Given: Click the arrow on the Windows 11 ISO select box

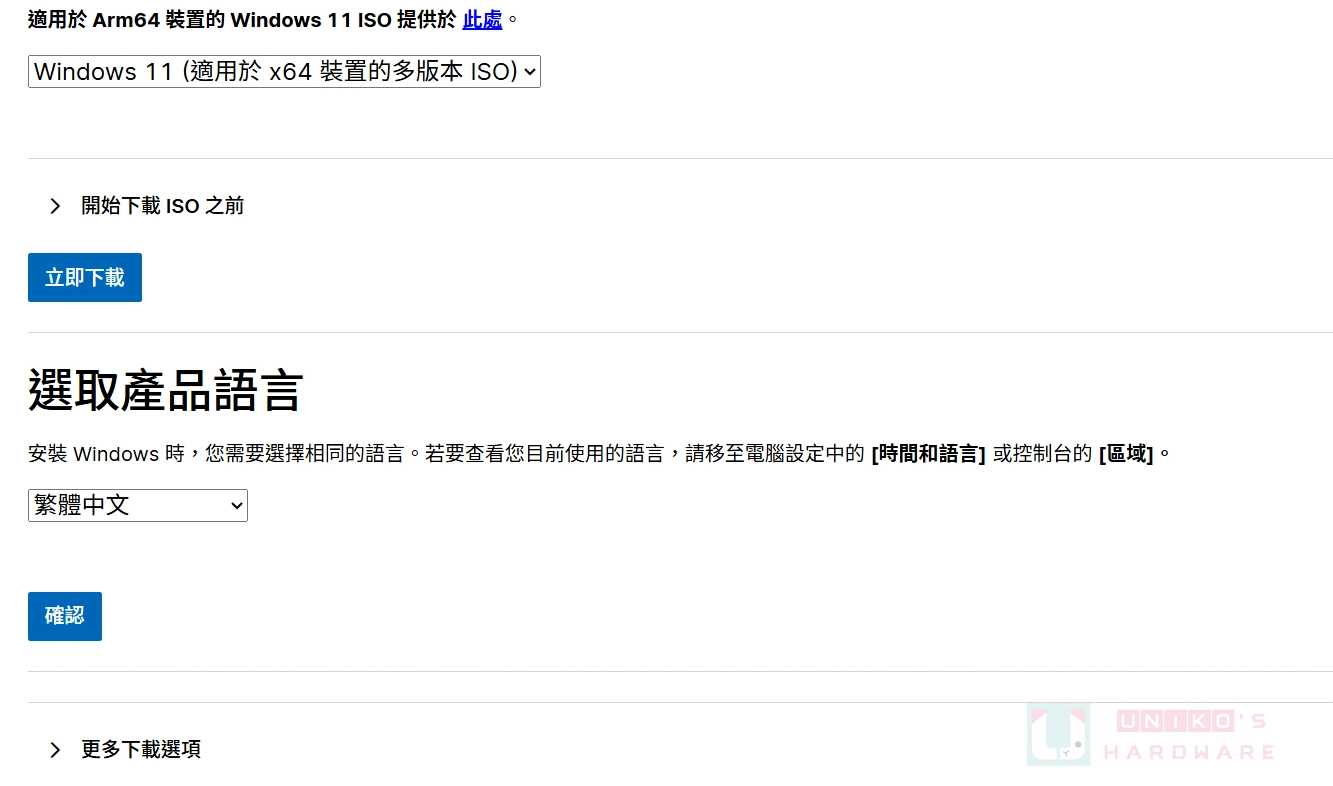Looking at the screenshot, I should tap(530, 72).
